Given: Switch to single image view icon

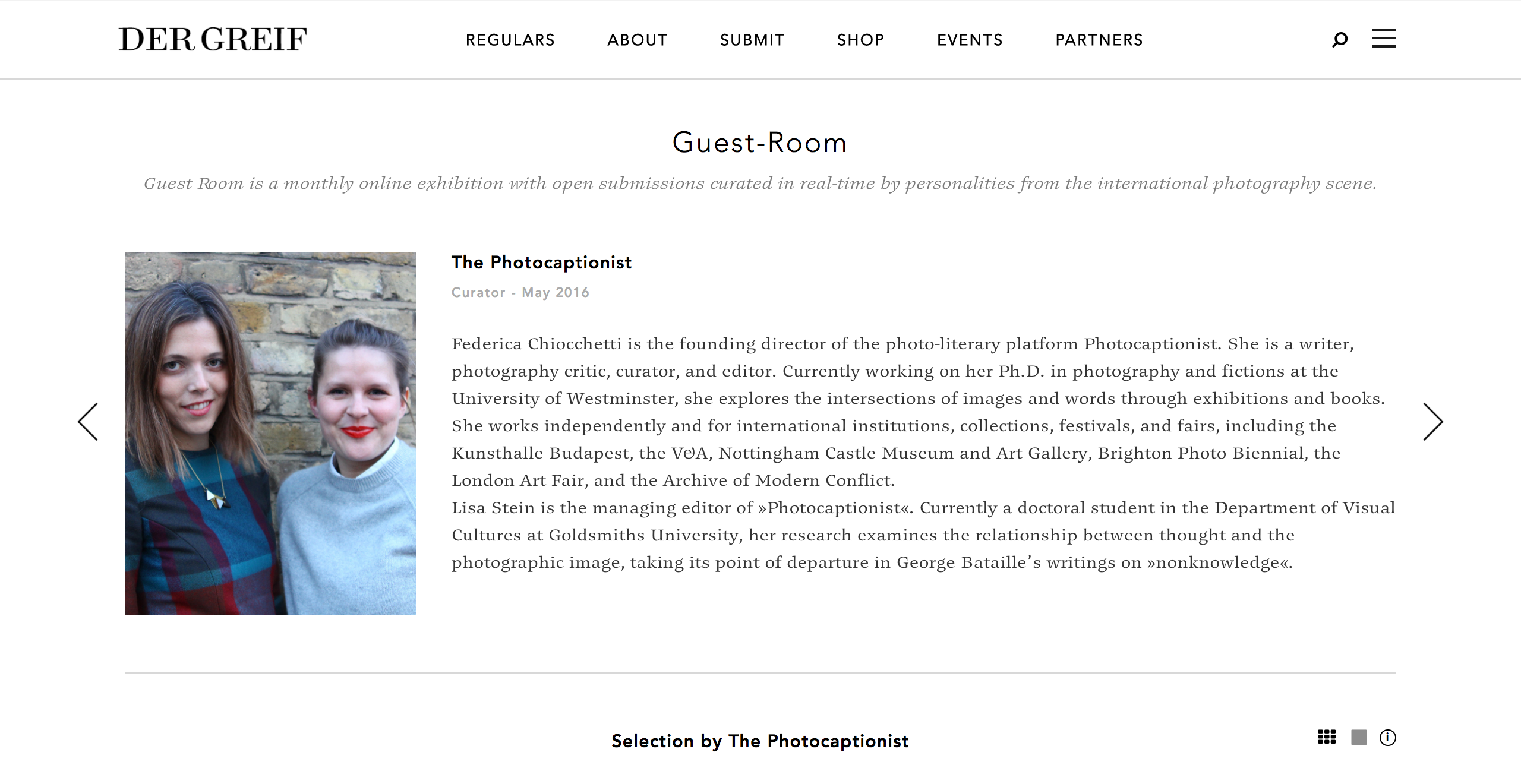Looking at the screenshot, I should coord(1359,737).
